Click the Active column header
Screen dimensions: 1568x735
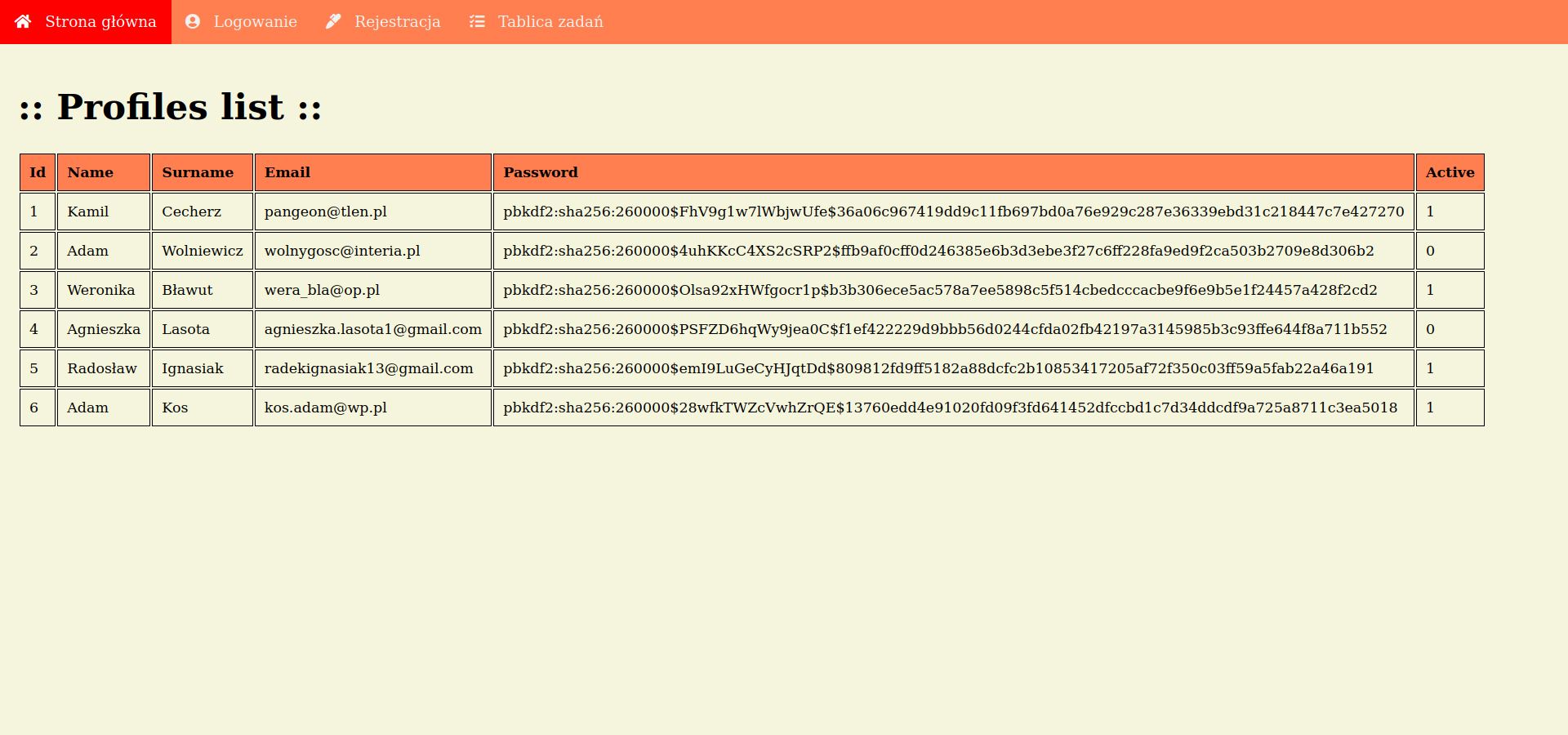1450,172
